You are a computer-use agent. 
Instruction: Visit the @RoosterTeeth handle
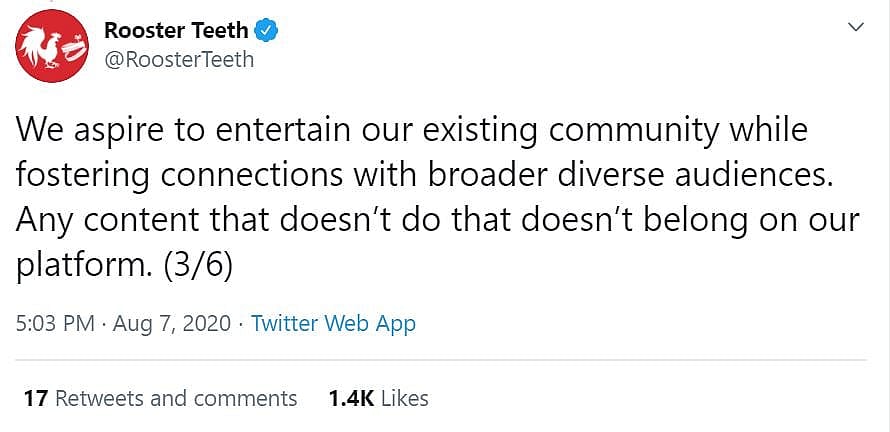coord(179,60)
